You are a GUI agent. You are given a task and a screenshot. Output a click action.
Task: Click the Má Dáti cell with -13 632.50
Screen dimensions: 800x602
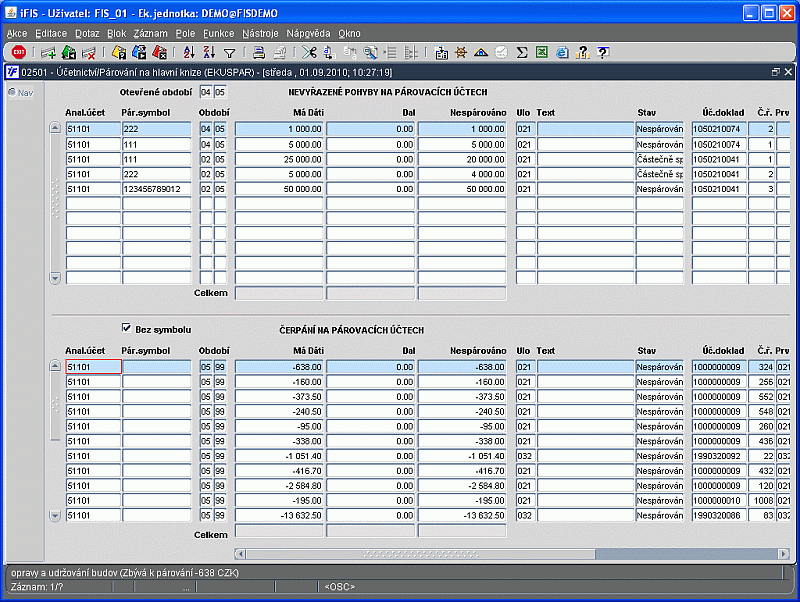point(279,516)
